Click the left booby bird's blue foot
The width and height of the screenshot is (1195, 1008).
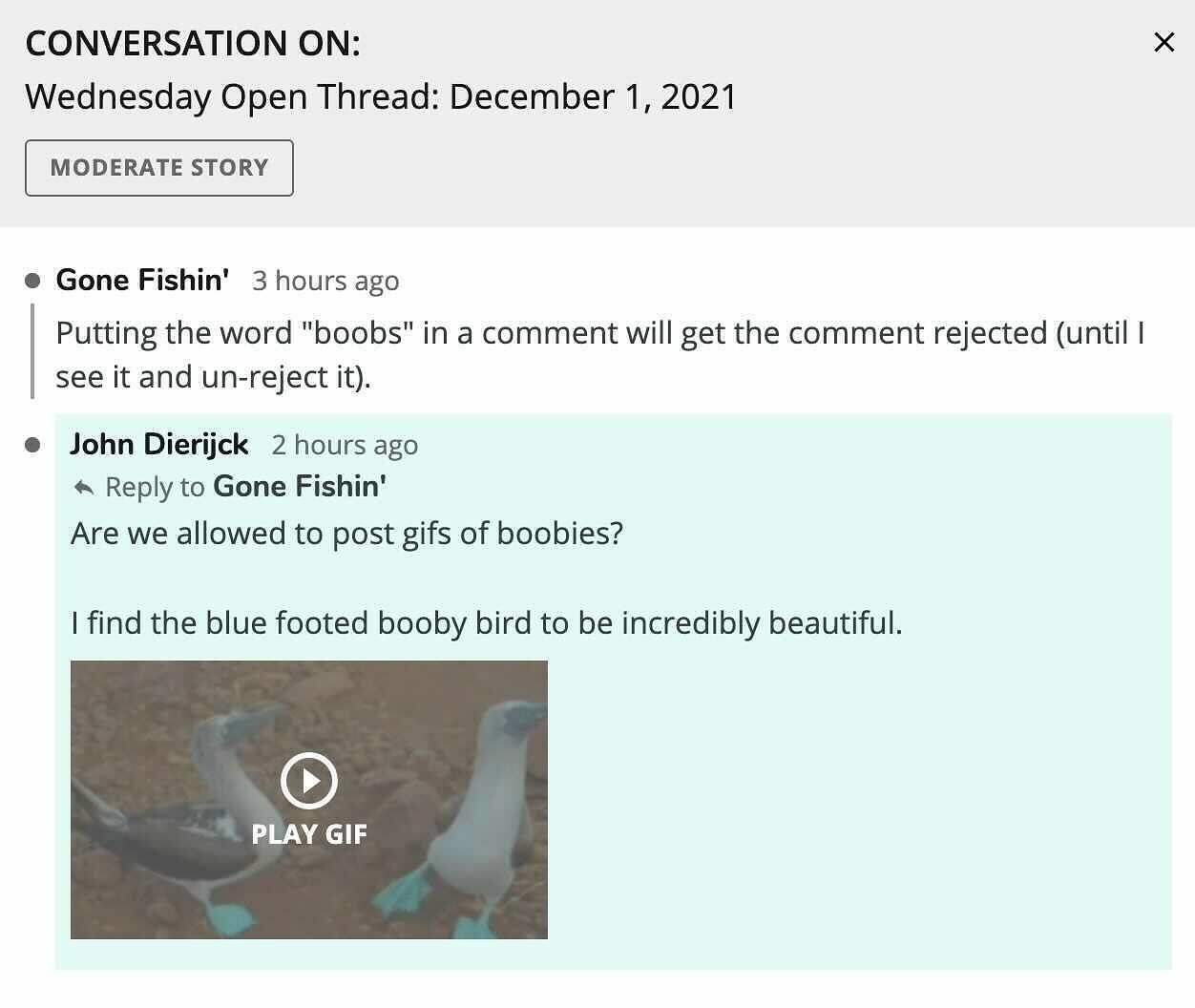[230, 918]
